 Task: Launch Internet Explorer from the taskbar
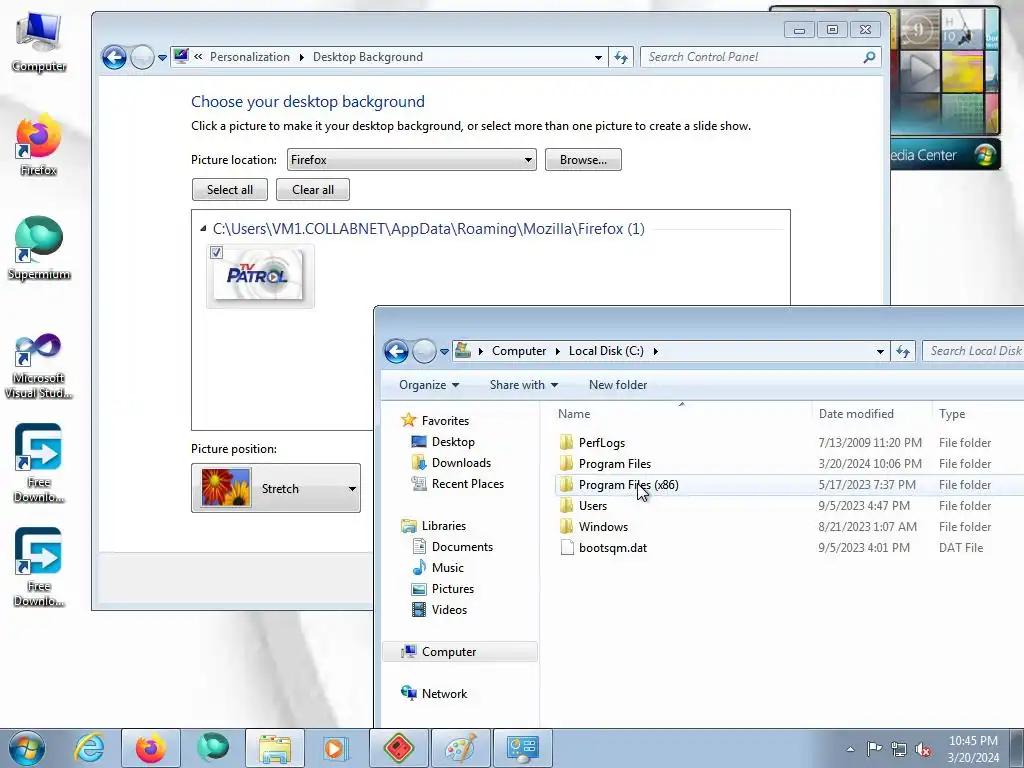(x=89, y=748)
